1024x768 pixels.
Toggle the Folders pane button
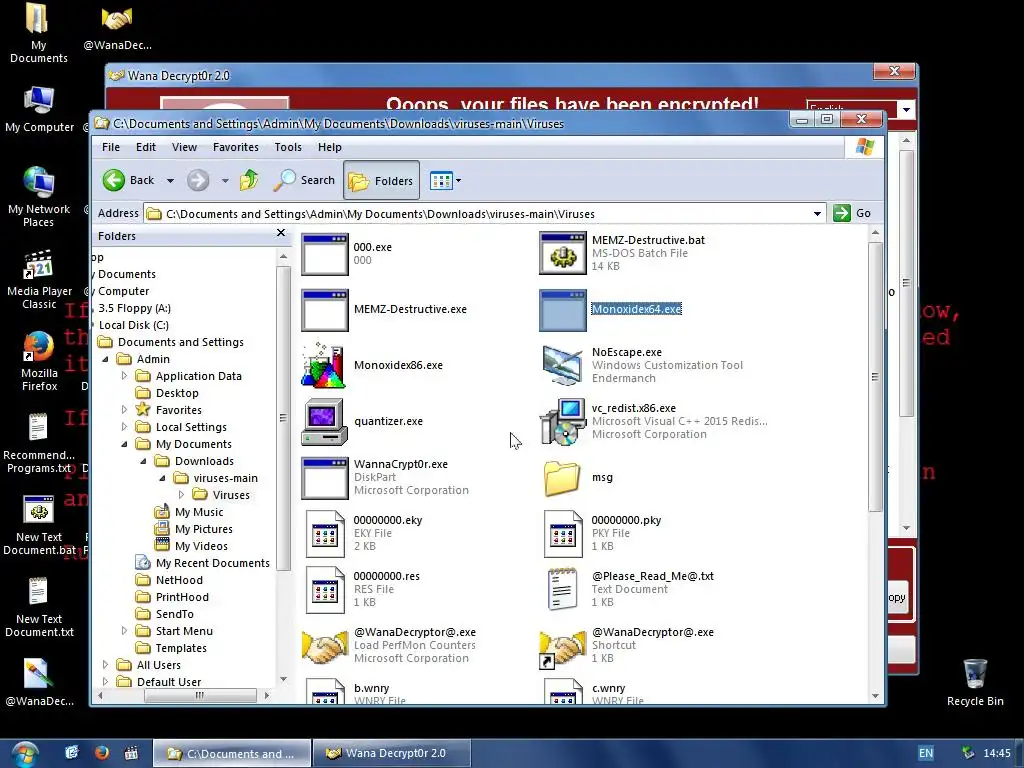tap(381, 180)
